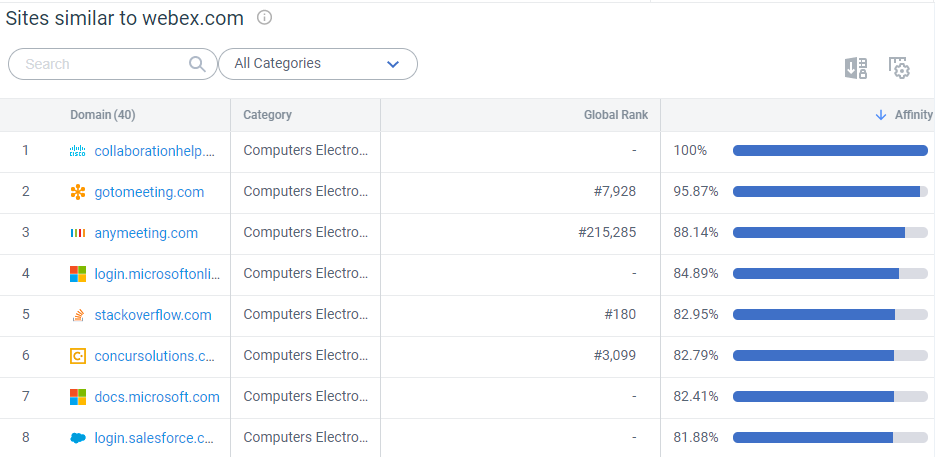Click the Affinity sort arrow
The height and width of the screenshot is (457, 935).
(x=881, y=115)
